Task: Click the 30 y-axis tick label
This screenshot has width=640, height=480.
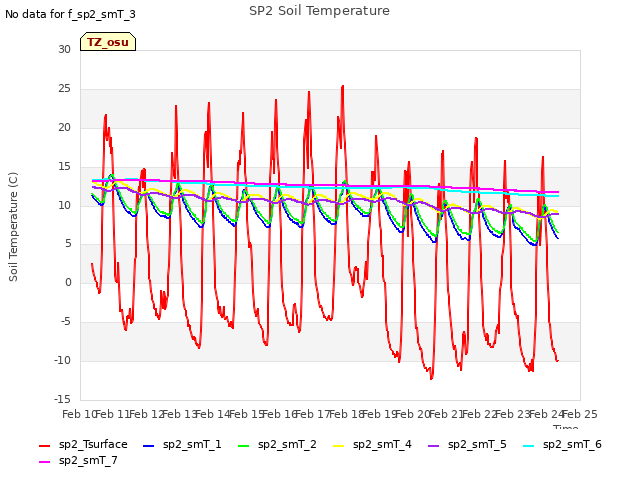Action: 64,49
